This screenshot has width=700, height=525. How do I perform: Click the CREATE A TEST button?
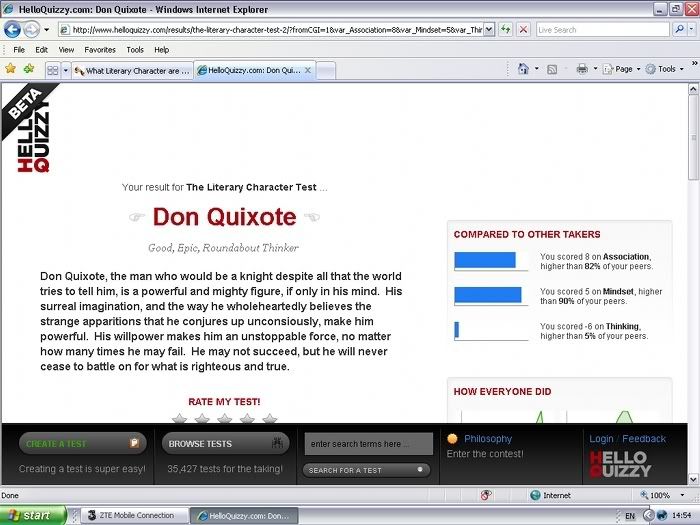tap(83, 443)
